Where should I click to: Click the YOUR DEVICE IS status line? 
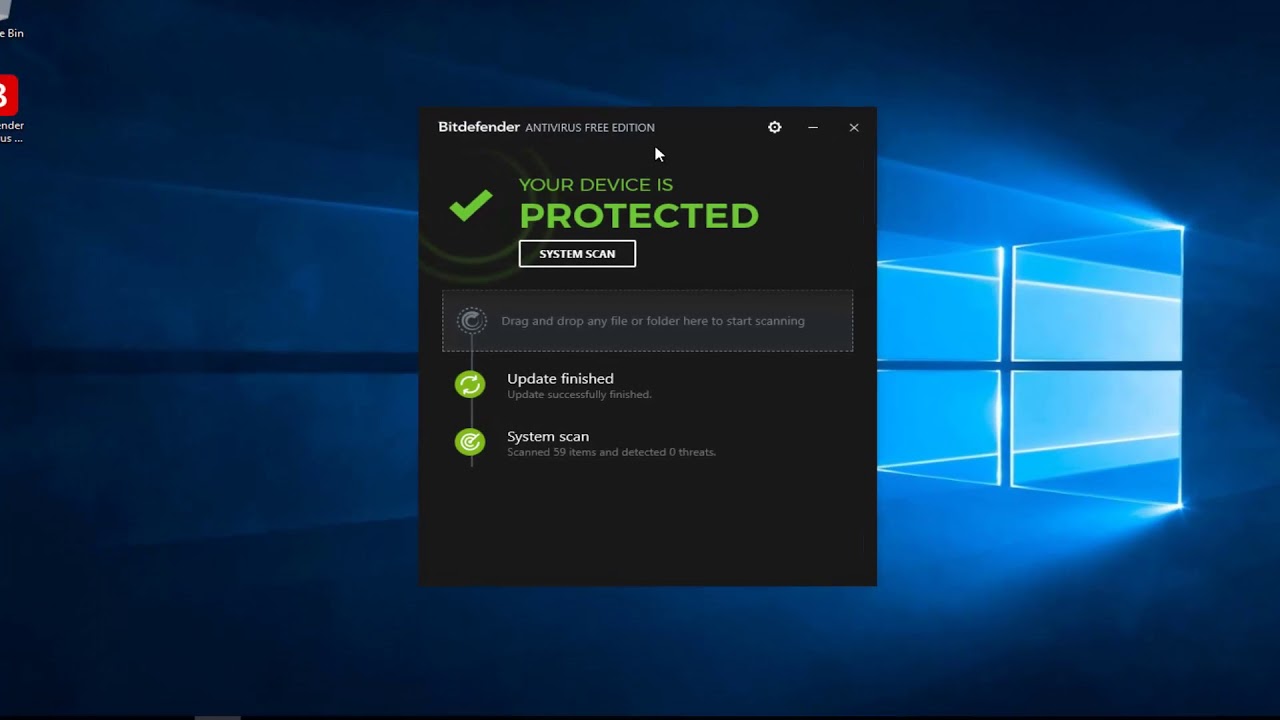pyautogui.click(x=595, y=185)
